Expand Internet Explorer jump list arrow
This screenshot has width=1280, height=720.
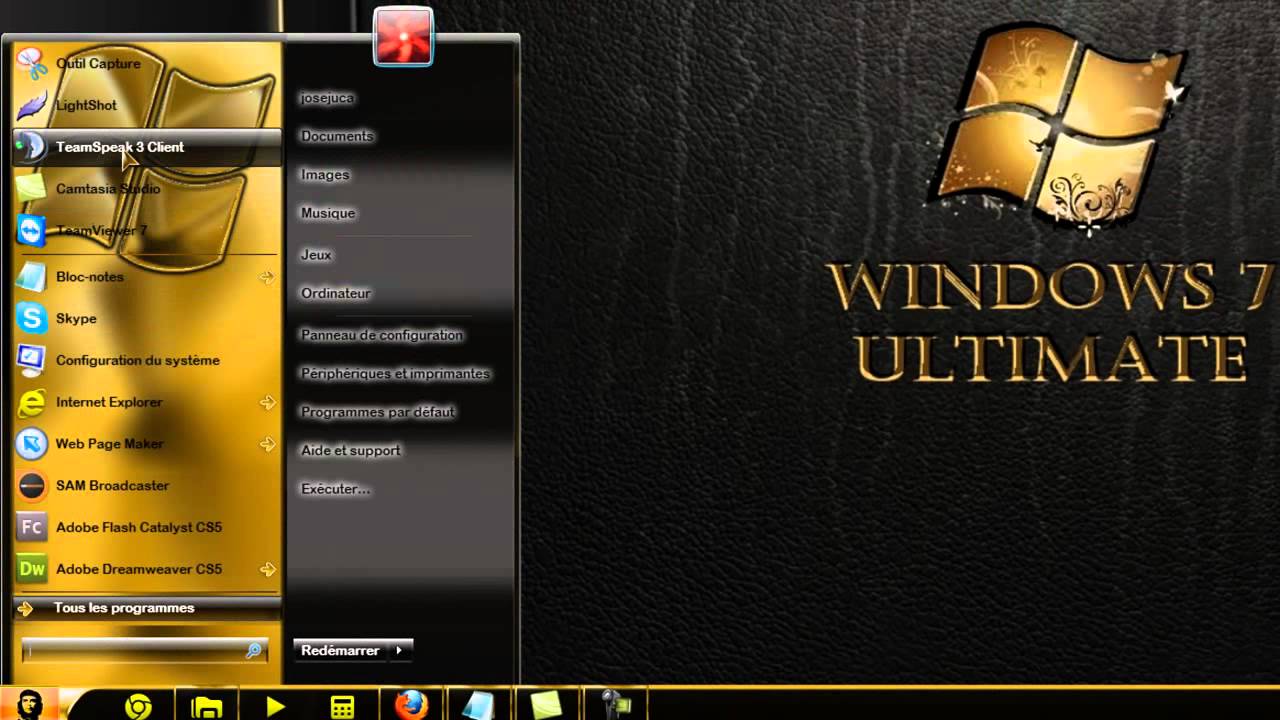267,402
